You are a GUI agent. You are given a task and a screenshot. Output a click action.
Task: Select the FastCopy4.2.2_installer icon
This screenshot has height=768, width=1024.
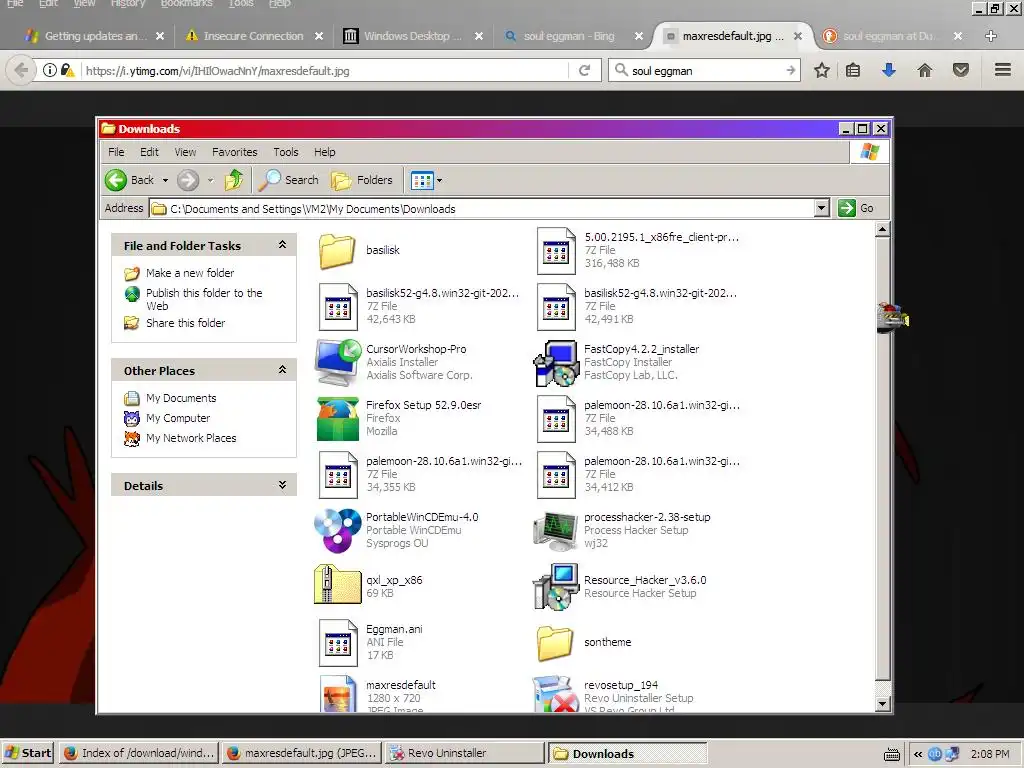point(556,363)
